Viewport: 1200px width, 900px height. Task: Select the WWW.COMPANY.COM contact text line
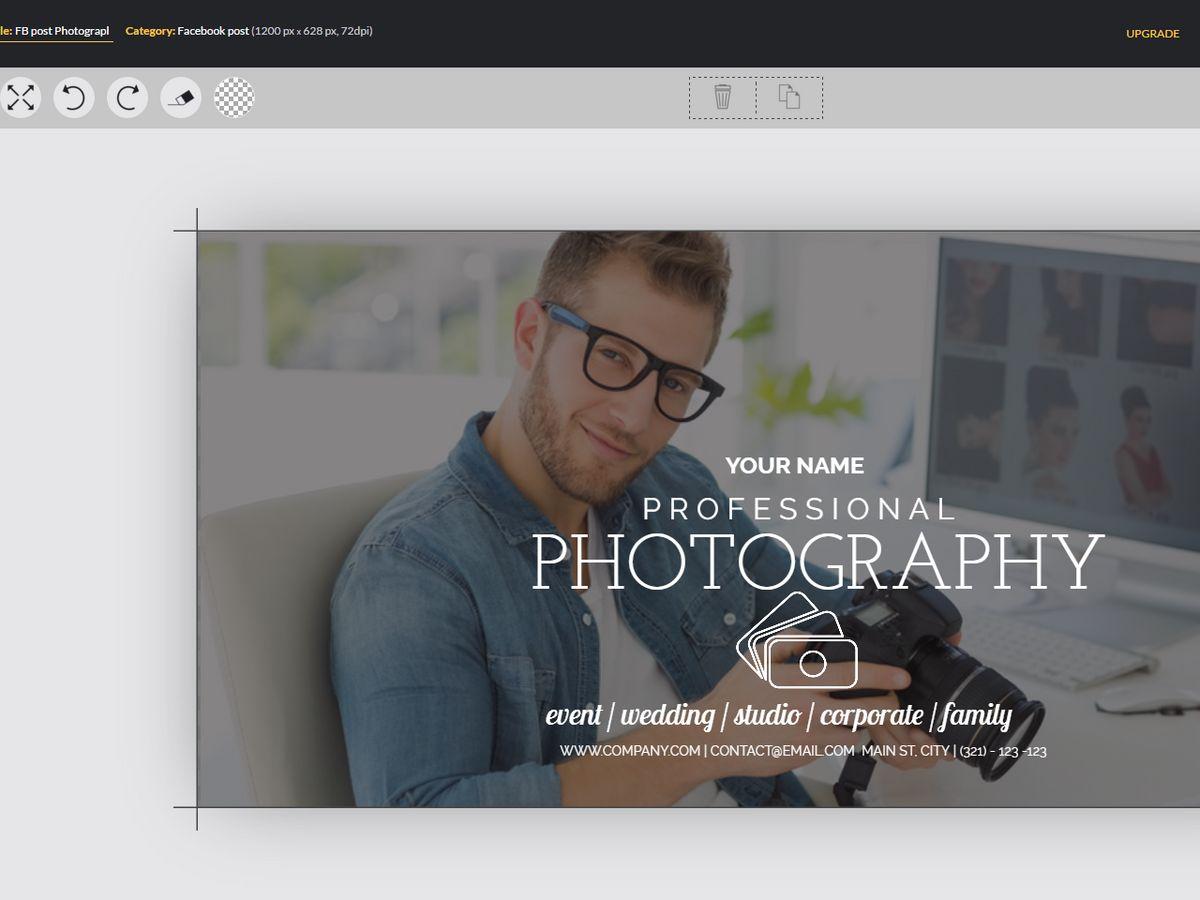[802, 751]
